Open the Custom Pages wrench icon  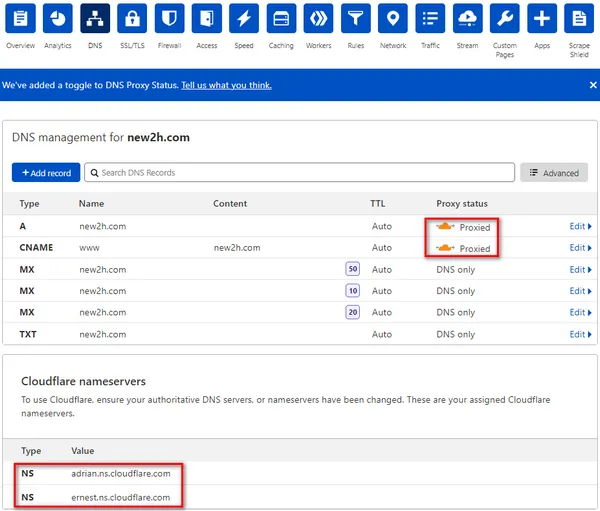tap(505, 18)
